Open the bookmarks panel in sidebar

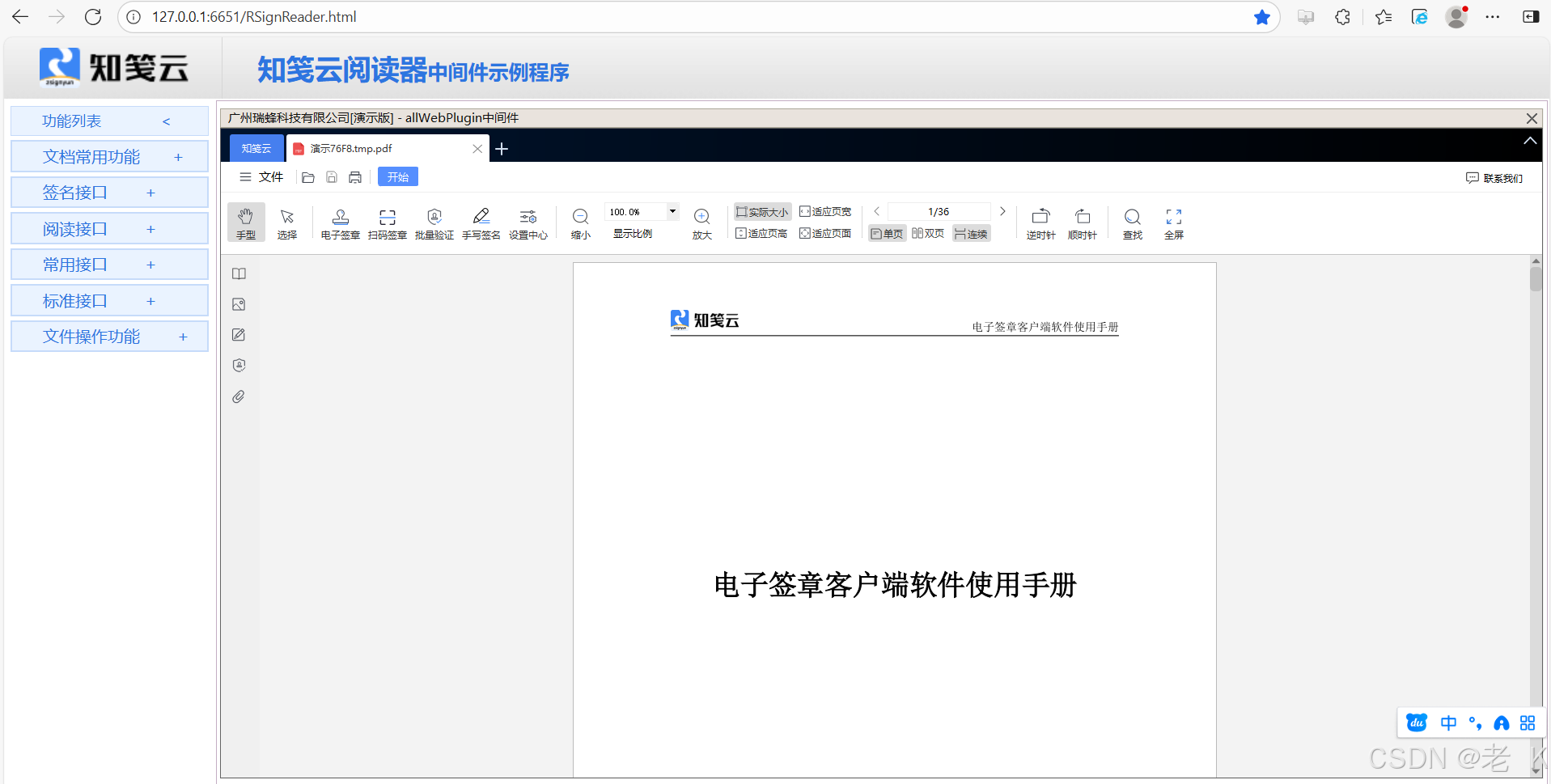pyautogui.click(x=239, y=273)
